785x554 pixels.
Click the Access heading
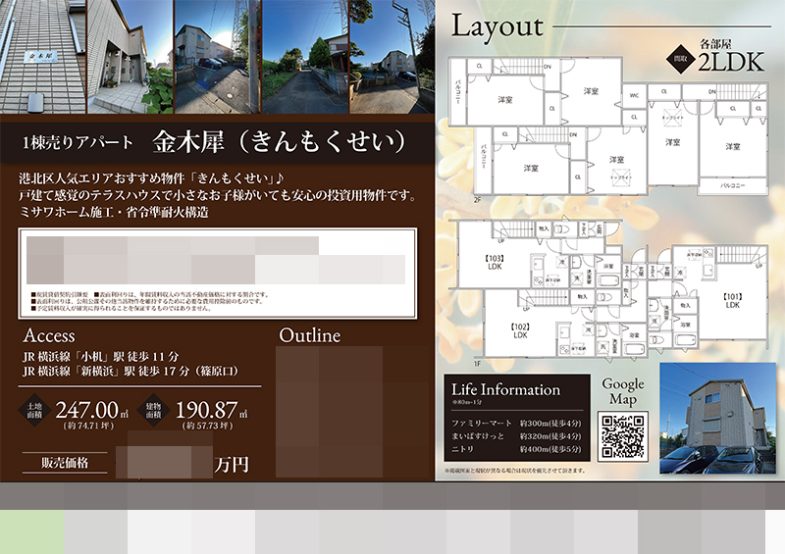point(48,335)
